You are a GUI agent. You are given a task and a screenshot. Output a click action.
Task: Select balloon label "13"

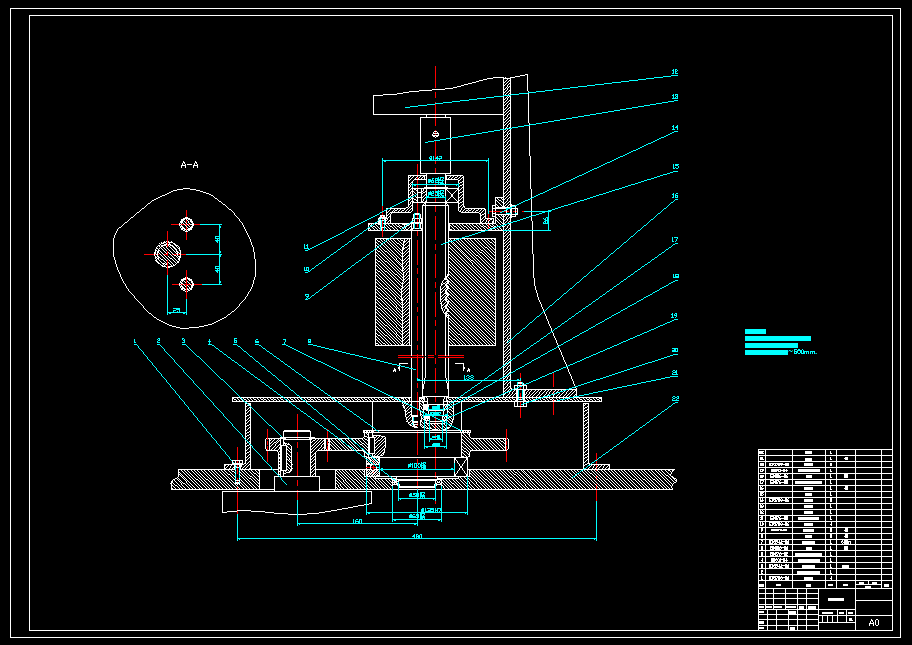coord(675,97)
